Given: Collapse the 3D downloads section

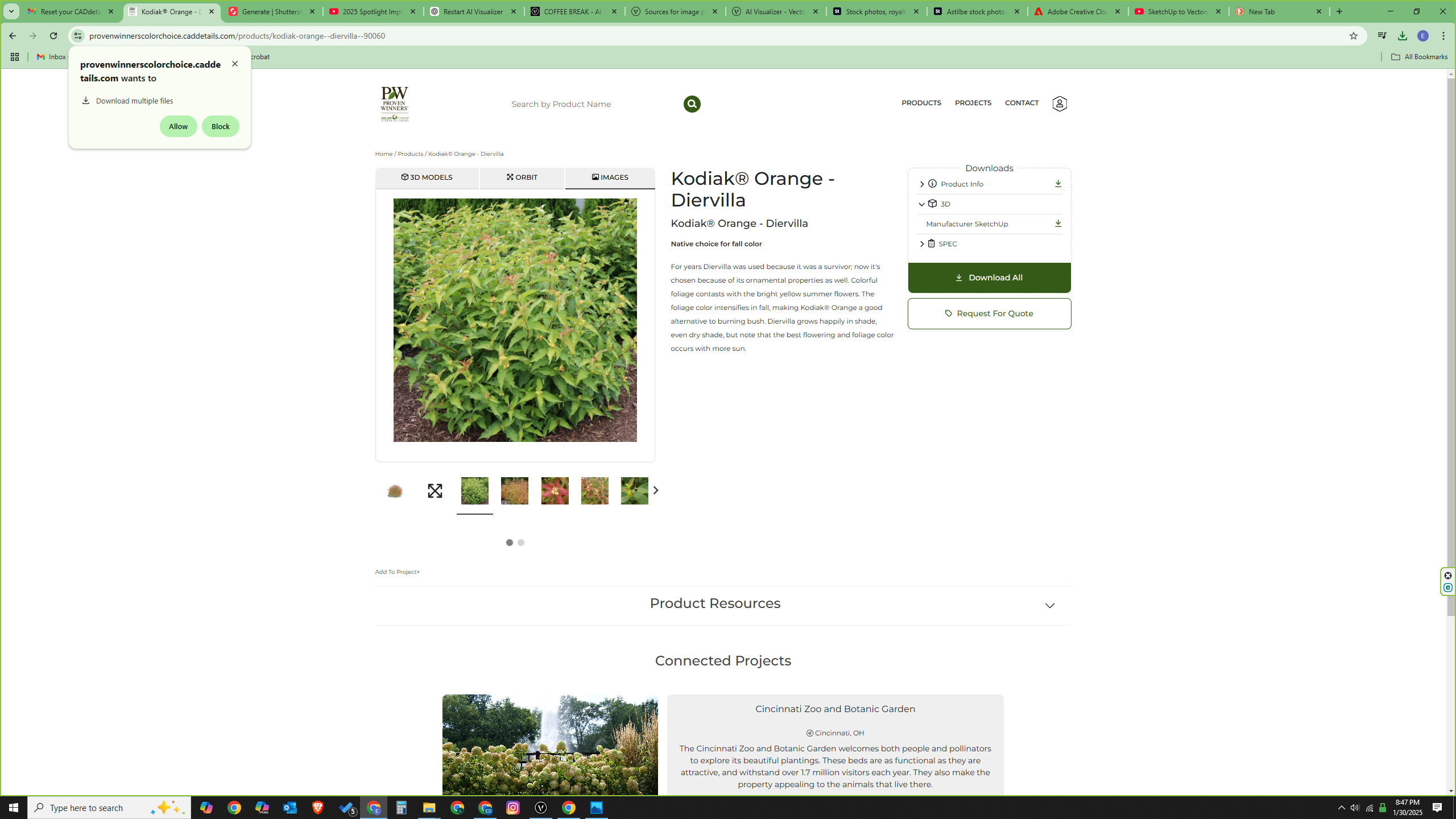Looking at the screenshot, I should pyautogui.click(x=921, y=204).
